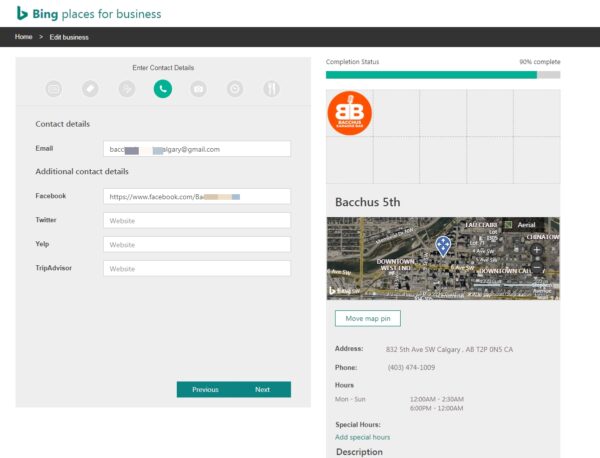
Task: Open the restaurant fork-knife step icon
Action: (271, 89)
